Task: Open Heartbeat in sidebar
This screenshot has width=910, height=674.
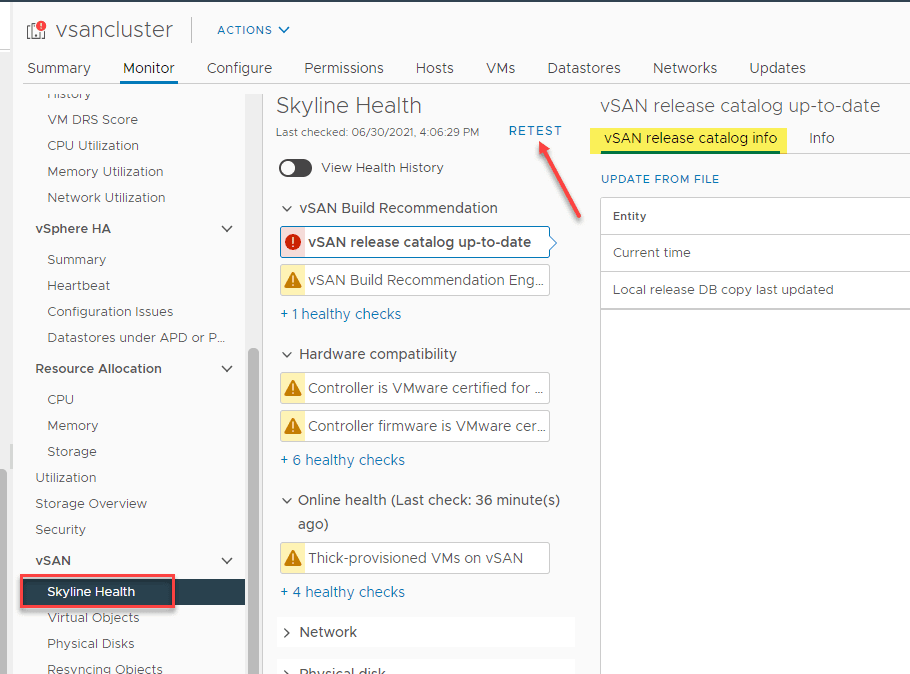Action: point(78,286)
